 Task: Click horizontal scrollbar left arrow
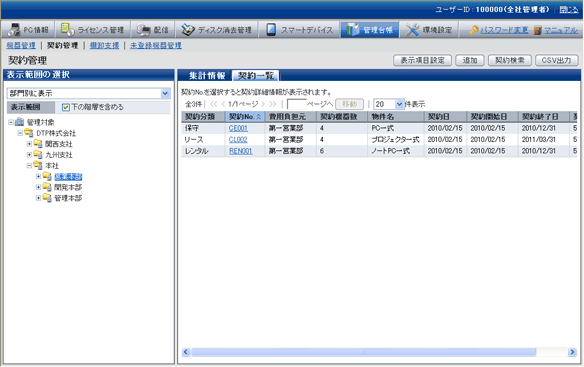(186, 352)
